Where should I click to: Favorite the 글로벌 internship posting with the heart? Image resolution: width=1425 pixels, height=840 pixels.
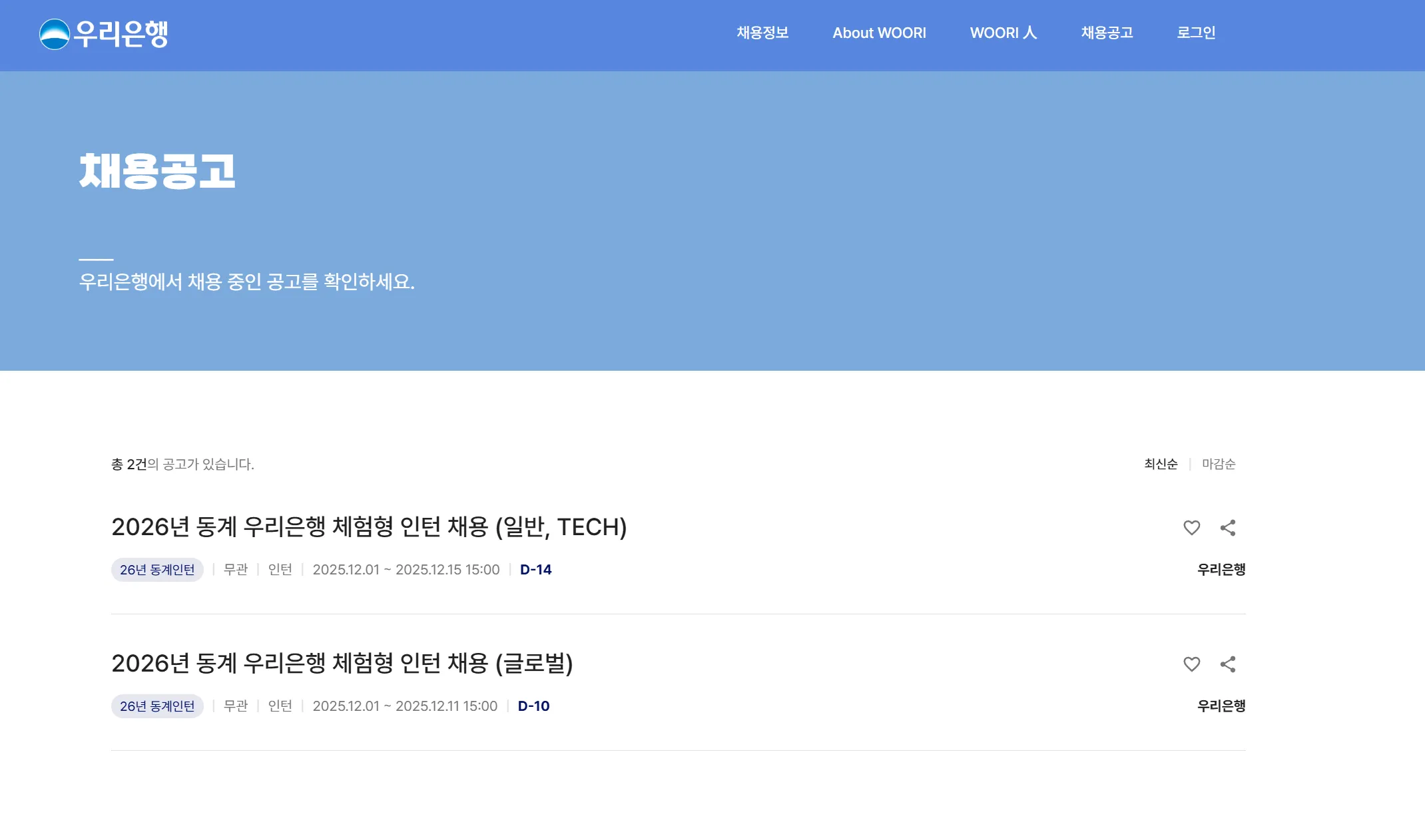1191,664
